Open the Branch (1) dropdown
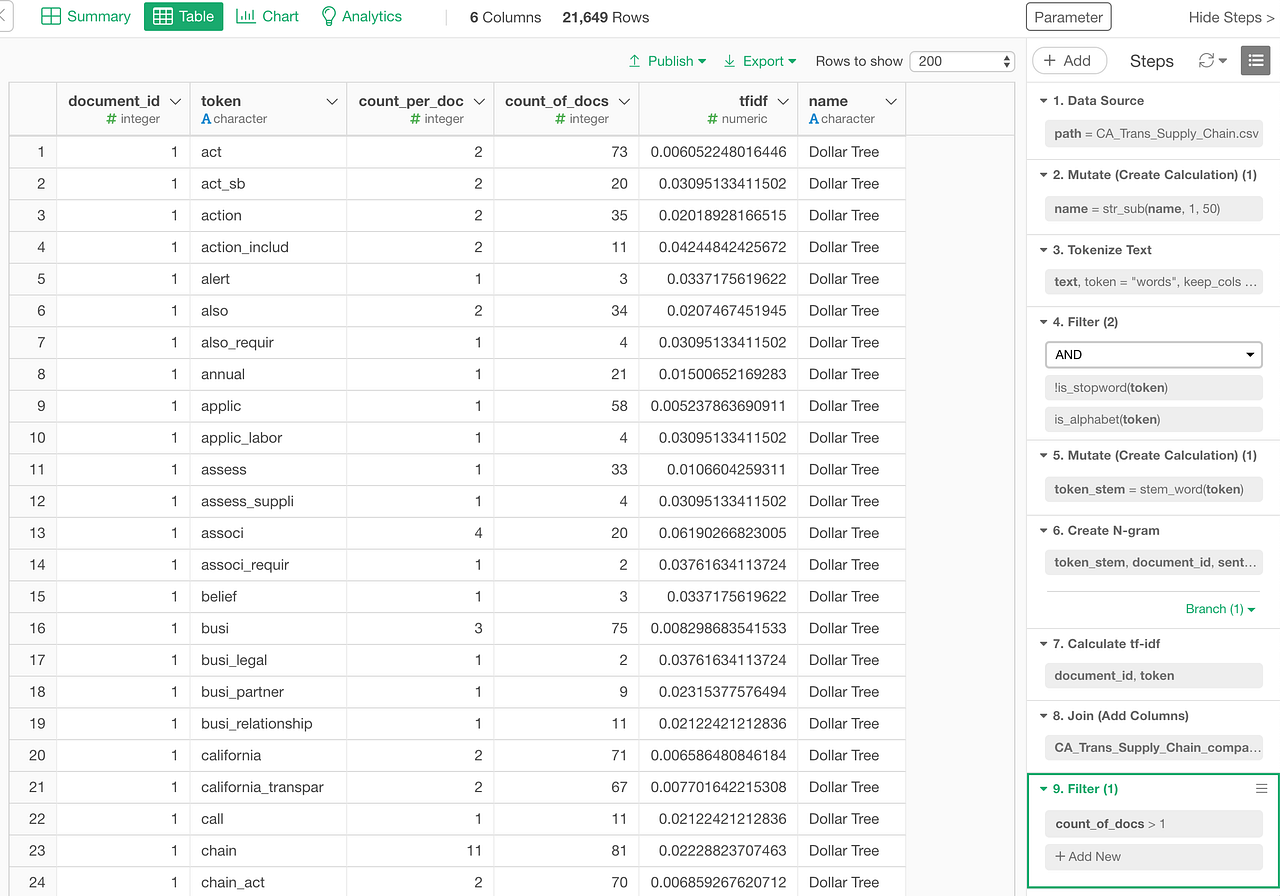Image resolution: width=1280 pixels, height=896 pixels. 1220,608
